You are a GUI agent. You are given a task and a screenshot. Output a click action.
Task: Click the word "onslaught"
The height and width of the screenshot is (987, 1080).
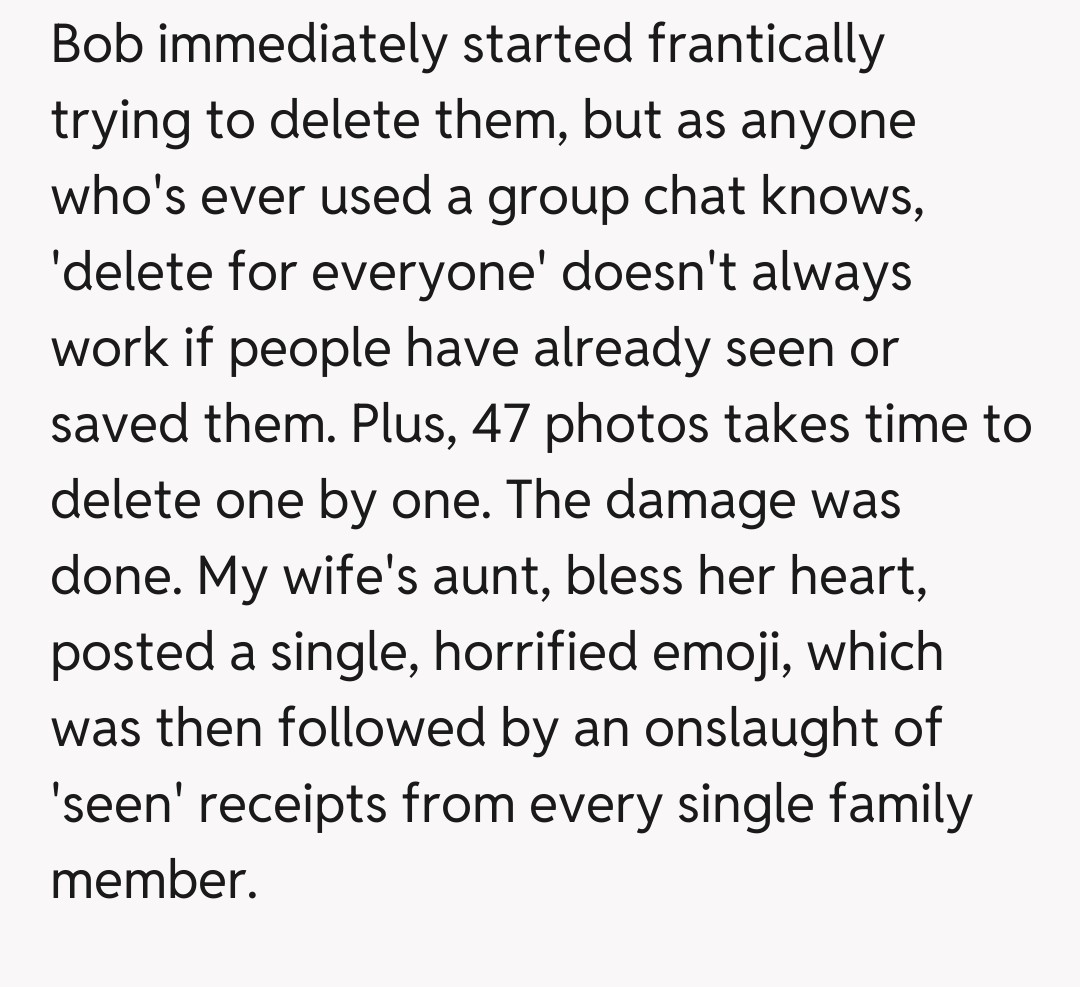757,730
